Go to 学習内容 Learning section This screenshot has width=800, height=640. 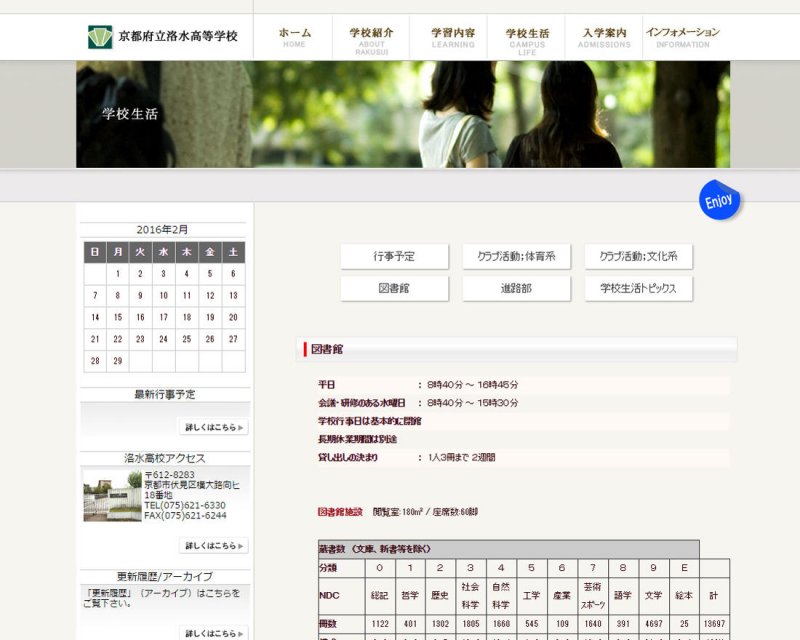coord(453,37)
